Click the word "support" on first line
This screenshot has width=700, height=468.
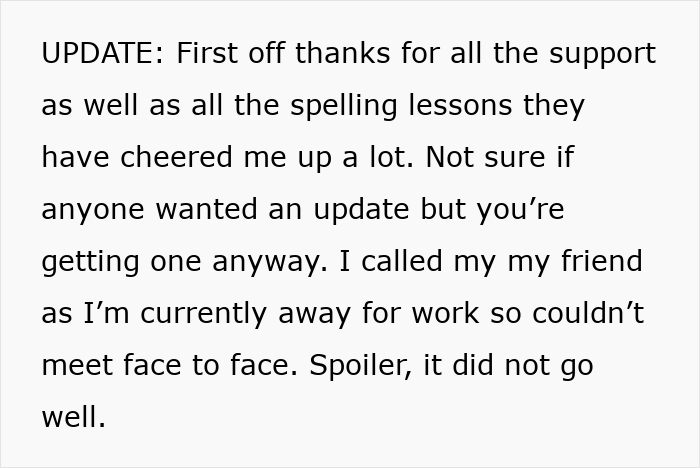(603, 55)
